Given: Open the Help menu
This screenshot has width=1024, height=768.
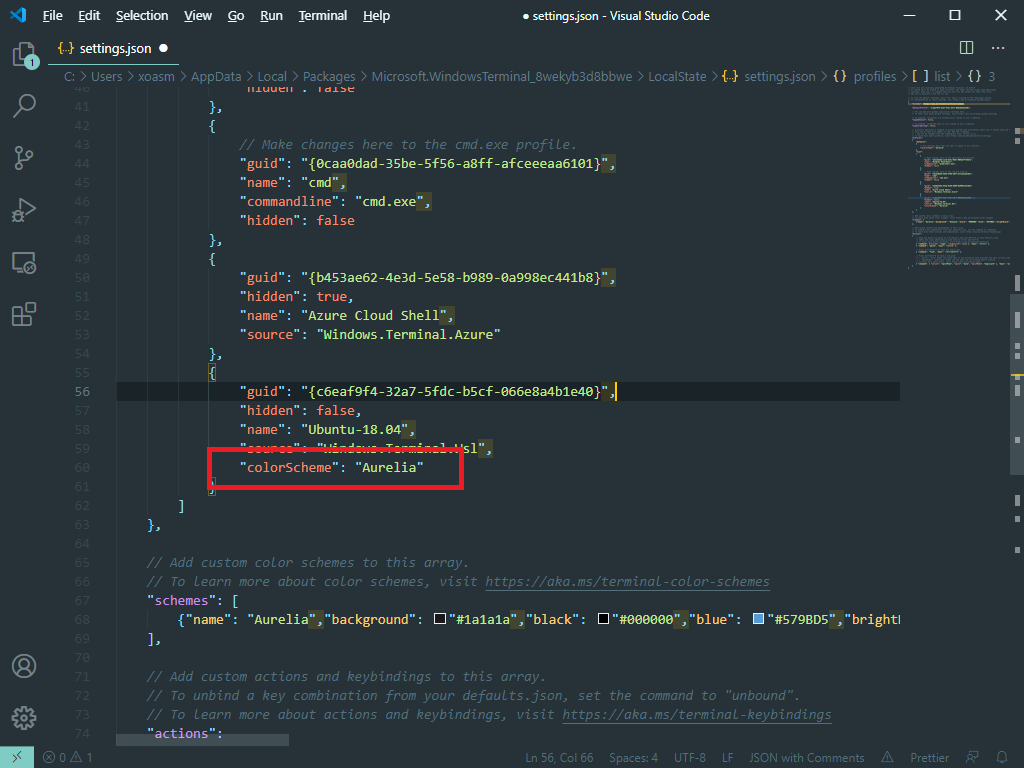Looking at the screenshot, I should [x=376, y=16].
